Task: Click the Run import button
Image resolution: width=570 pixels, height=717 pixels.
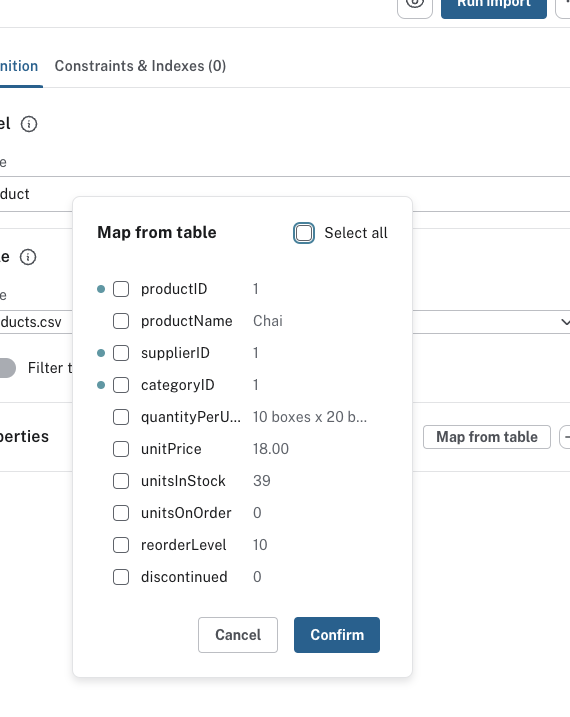Action: pos(494,5)
